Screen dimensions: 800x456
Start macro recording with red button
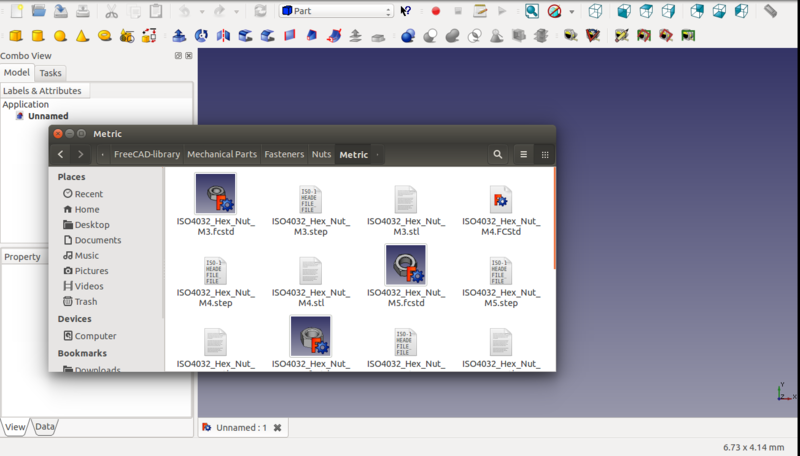[435, 11]
